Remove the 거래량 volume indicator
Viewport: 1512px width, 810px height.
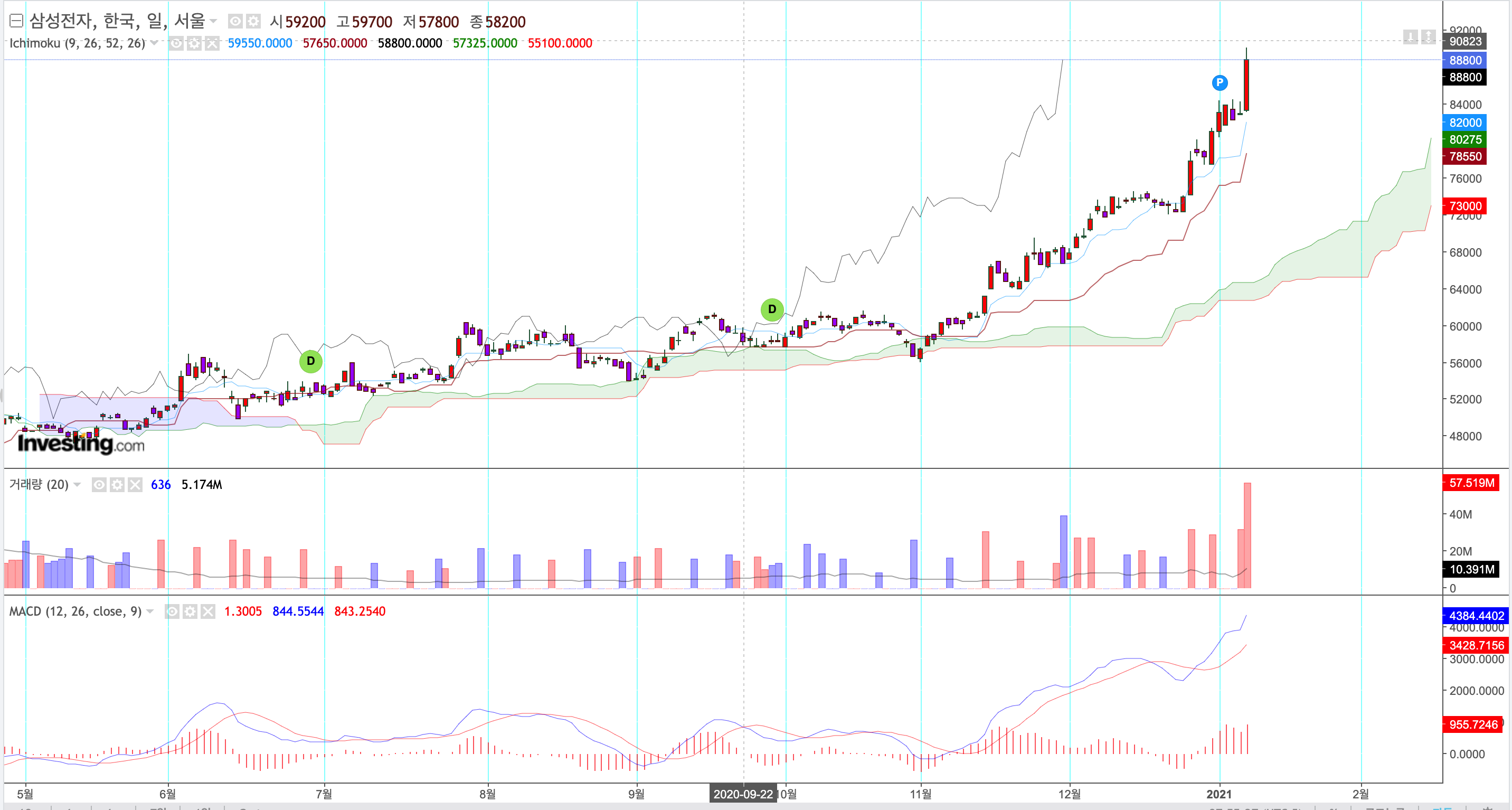[136, 484]
